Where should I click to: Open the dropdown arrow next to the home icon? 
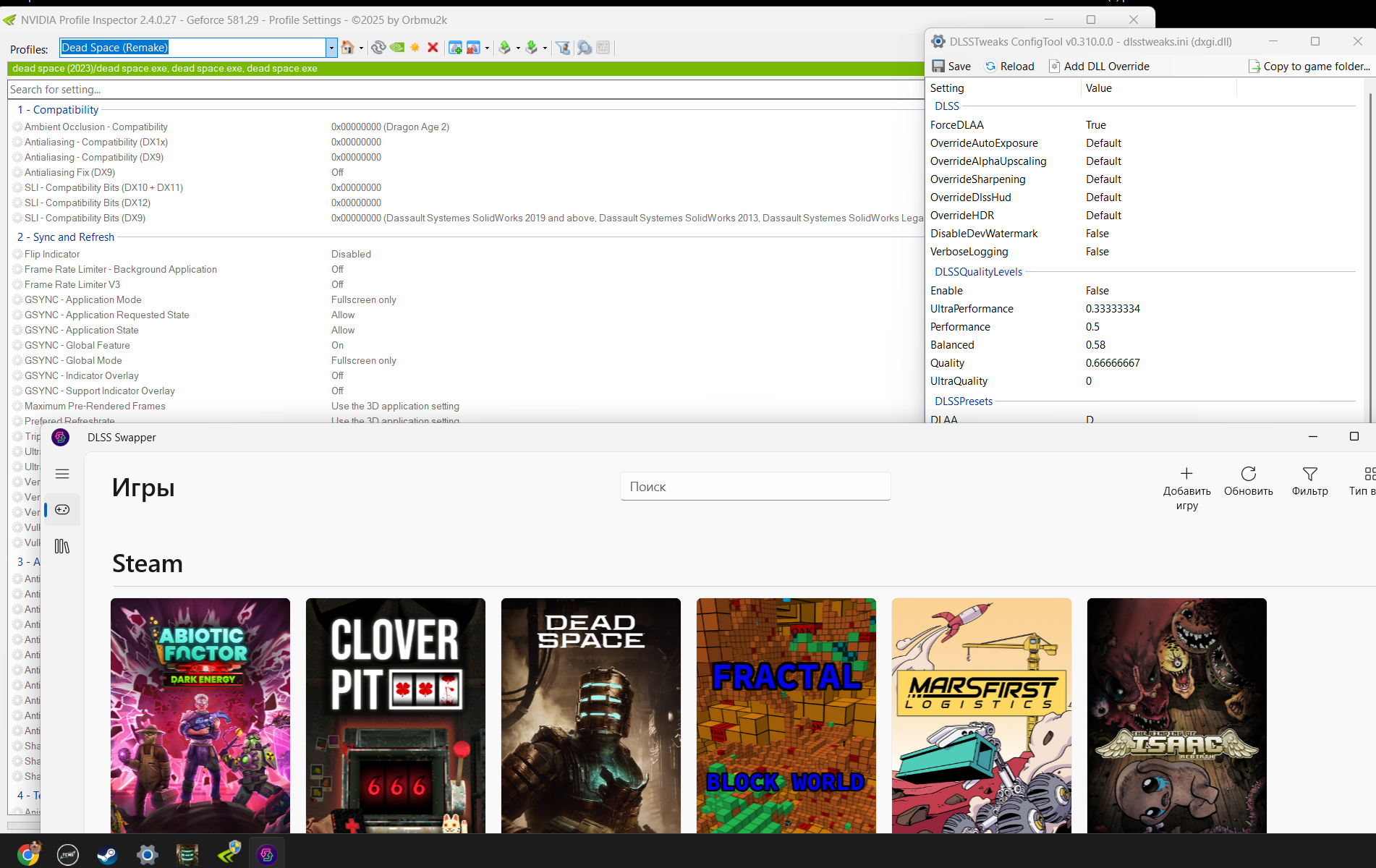pyautogui.click(x=361, y=48)
